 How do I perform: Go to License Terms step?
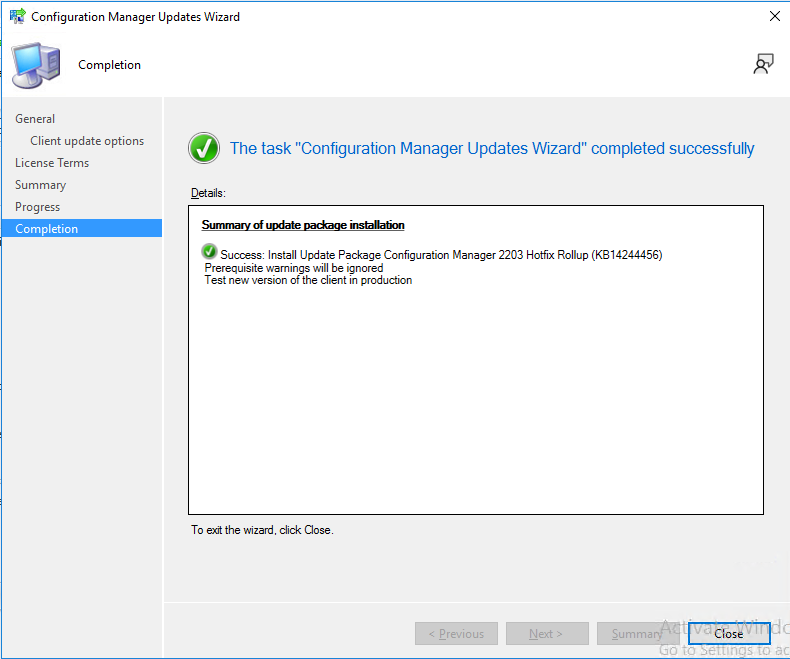(x=52, y=163)
